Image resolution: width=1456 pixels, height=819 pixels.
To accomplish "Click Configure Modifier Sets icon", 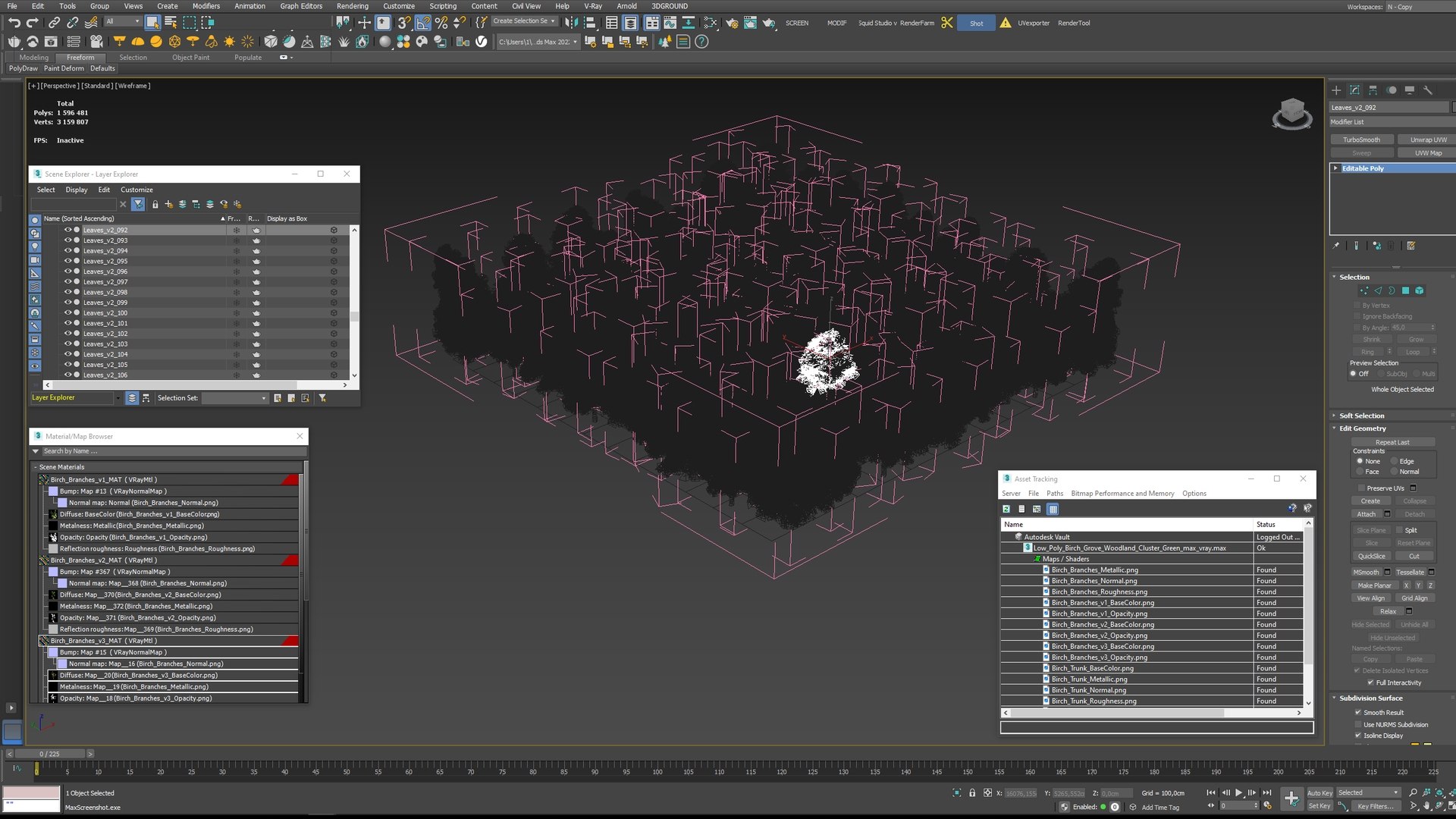I will coord(1411,246).
